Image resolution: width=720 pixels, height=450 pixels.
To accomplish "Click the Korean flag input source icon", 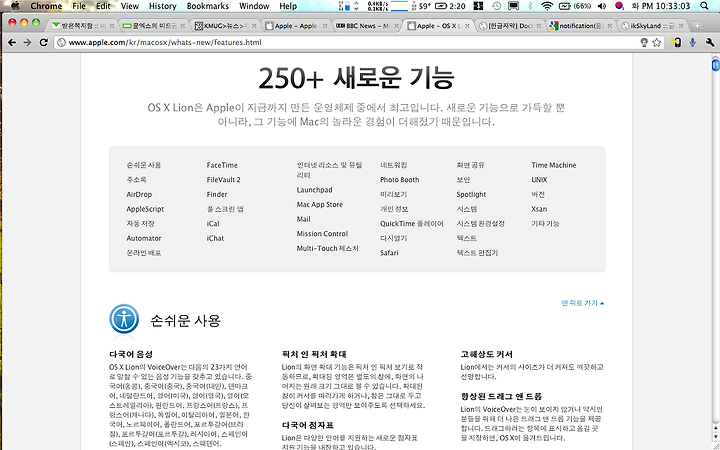I will coord(619,6).
